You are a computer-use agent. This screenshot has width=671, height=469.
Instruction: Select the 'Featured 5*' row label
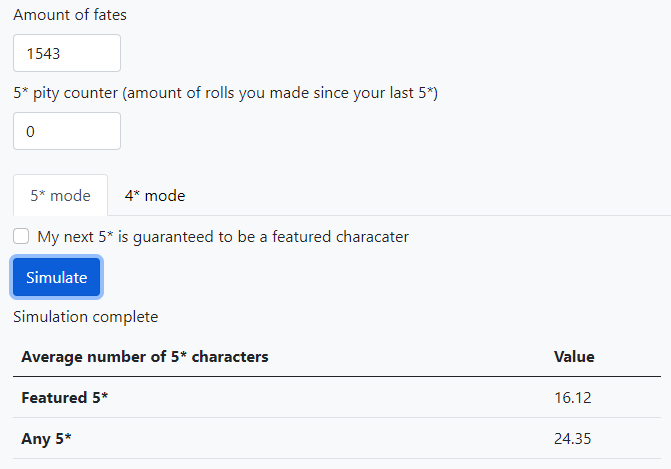65,398
